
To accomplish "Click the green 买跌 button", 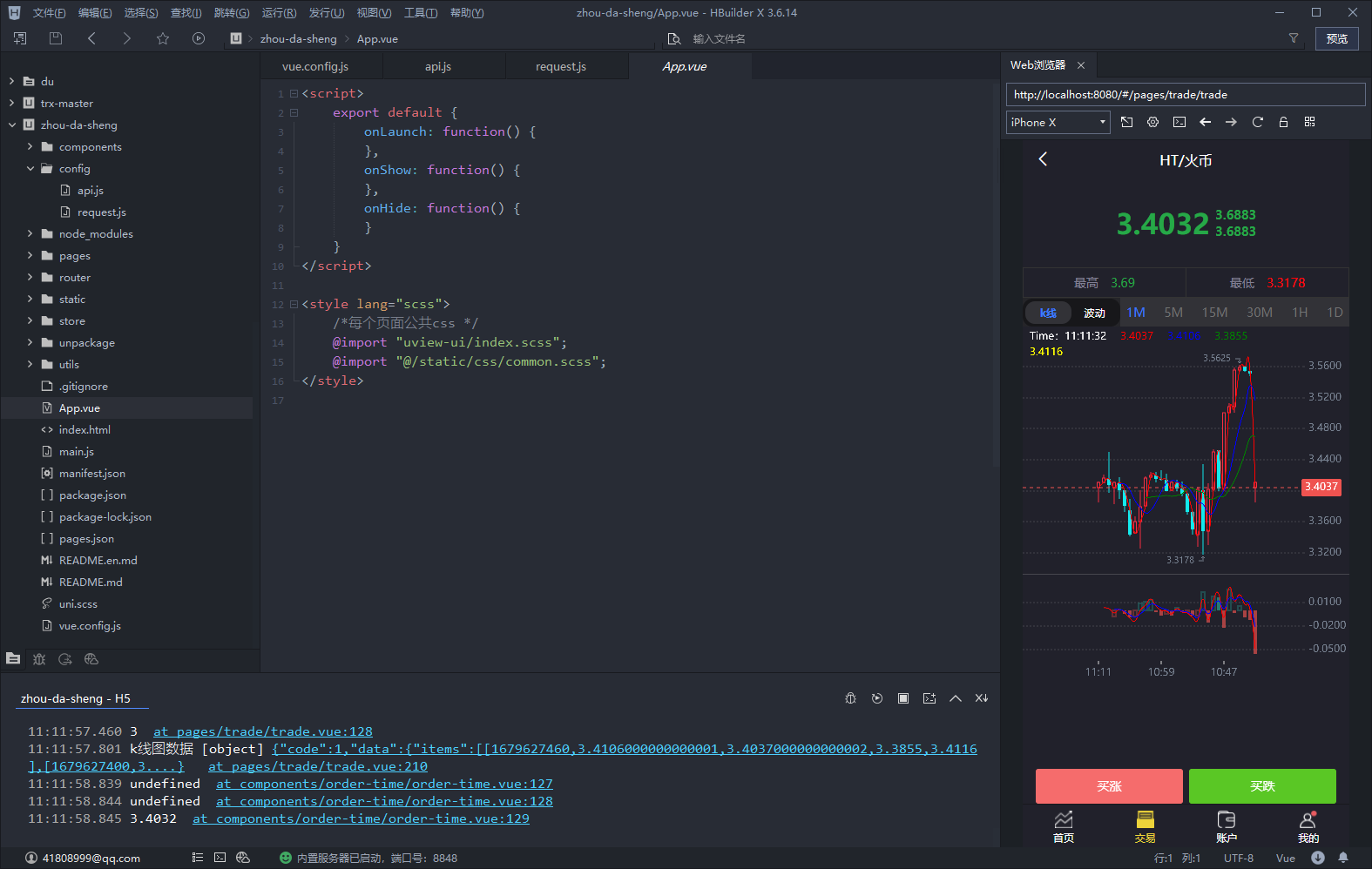I will (x=1262, y=786).
